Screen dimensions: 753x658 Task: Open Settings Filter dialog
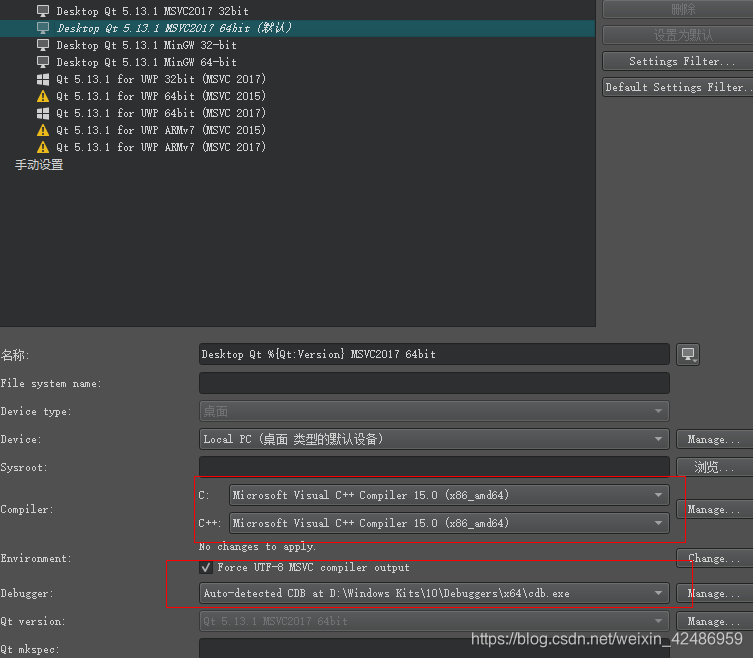tap(678, 61)
